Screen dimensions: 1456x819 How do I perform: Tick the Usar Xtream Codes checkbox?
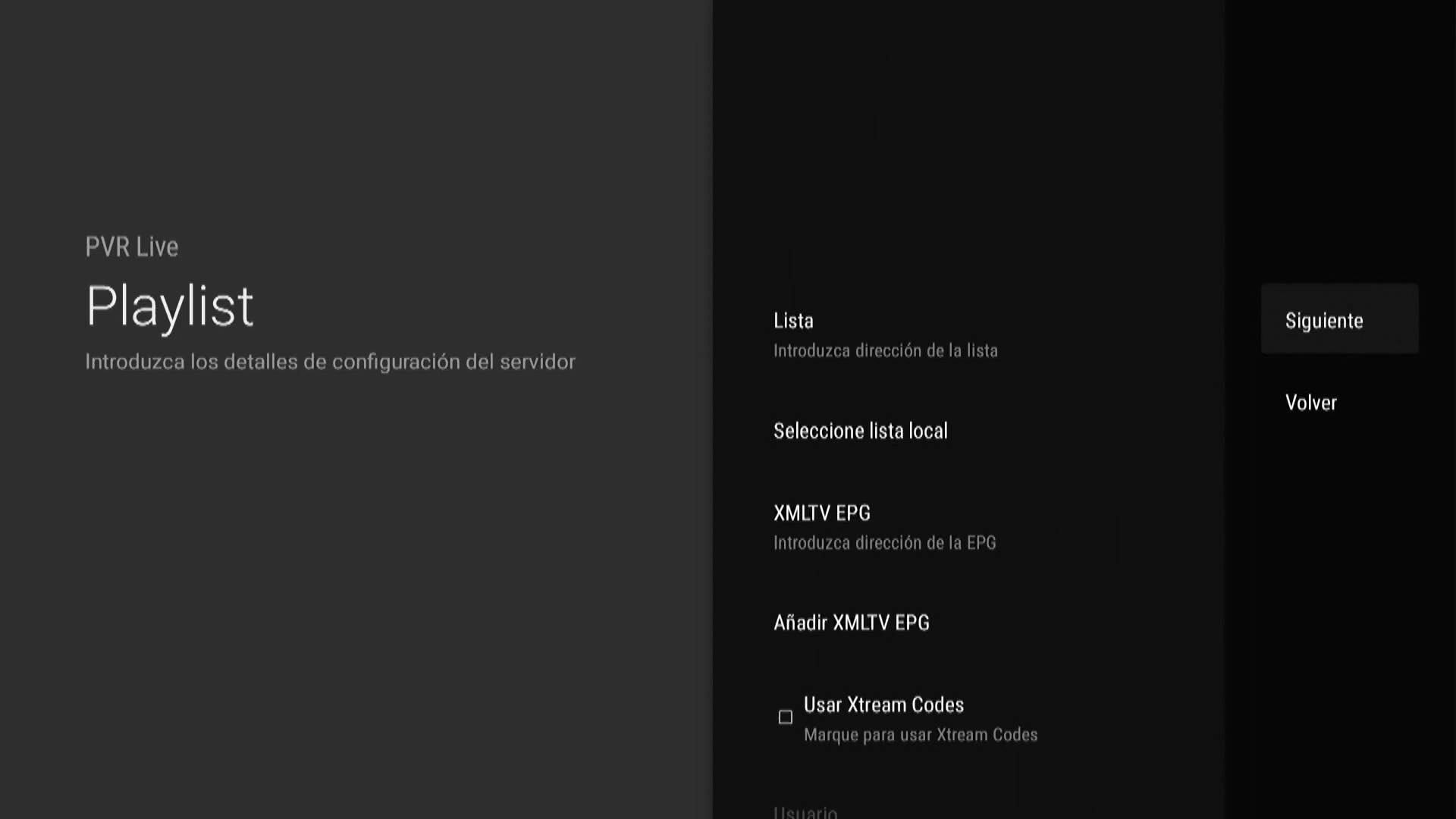click(x=786, y=717)
